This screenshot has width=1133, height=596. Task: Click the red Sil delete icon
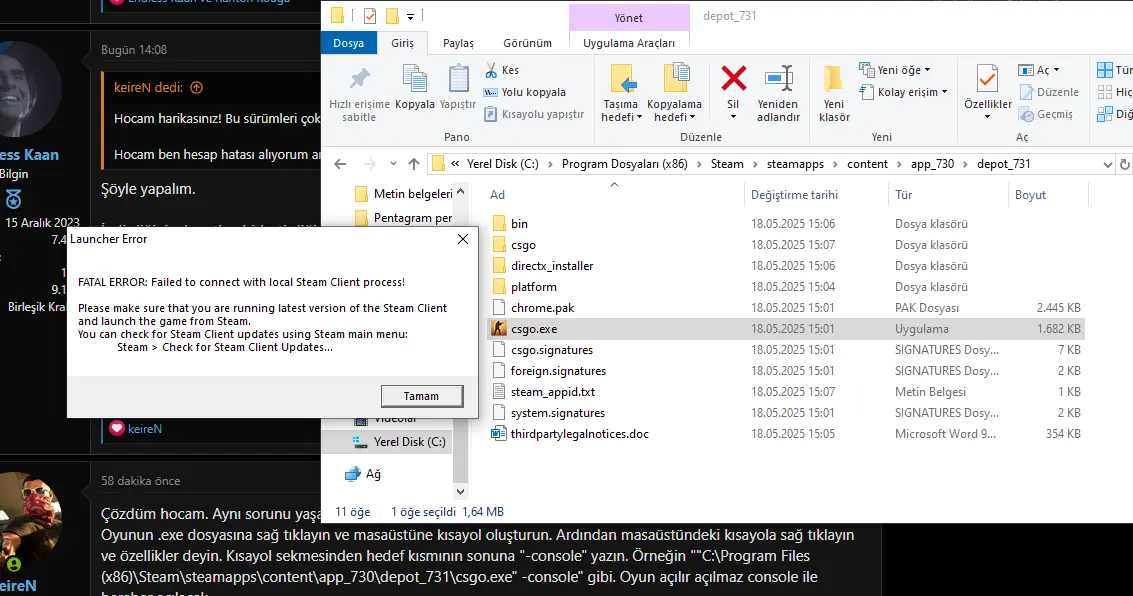click(x=733, y=79)
